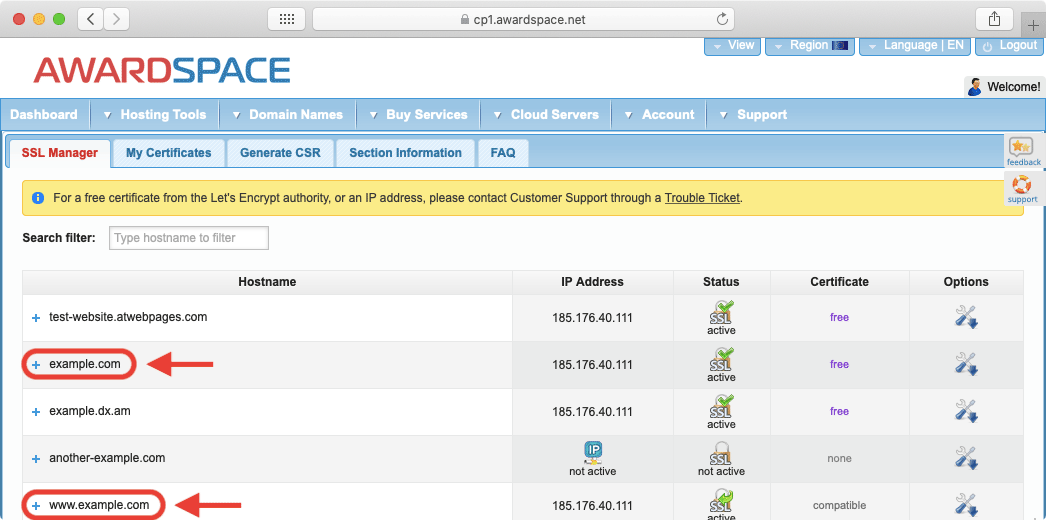Open the support lifebuoy icon
The height and width of the screenshot is (520, 1046).
1022,186
